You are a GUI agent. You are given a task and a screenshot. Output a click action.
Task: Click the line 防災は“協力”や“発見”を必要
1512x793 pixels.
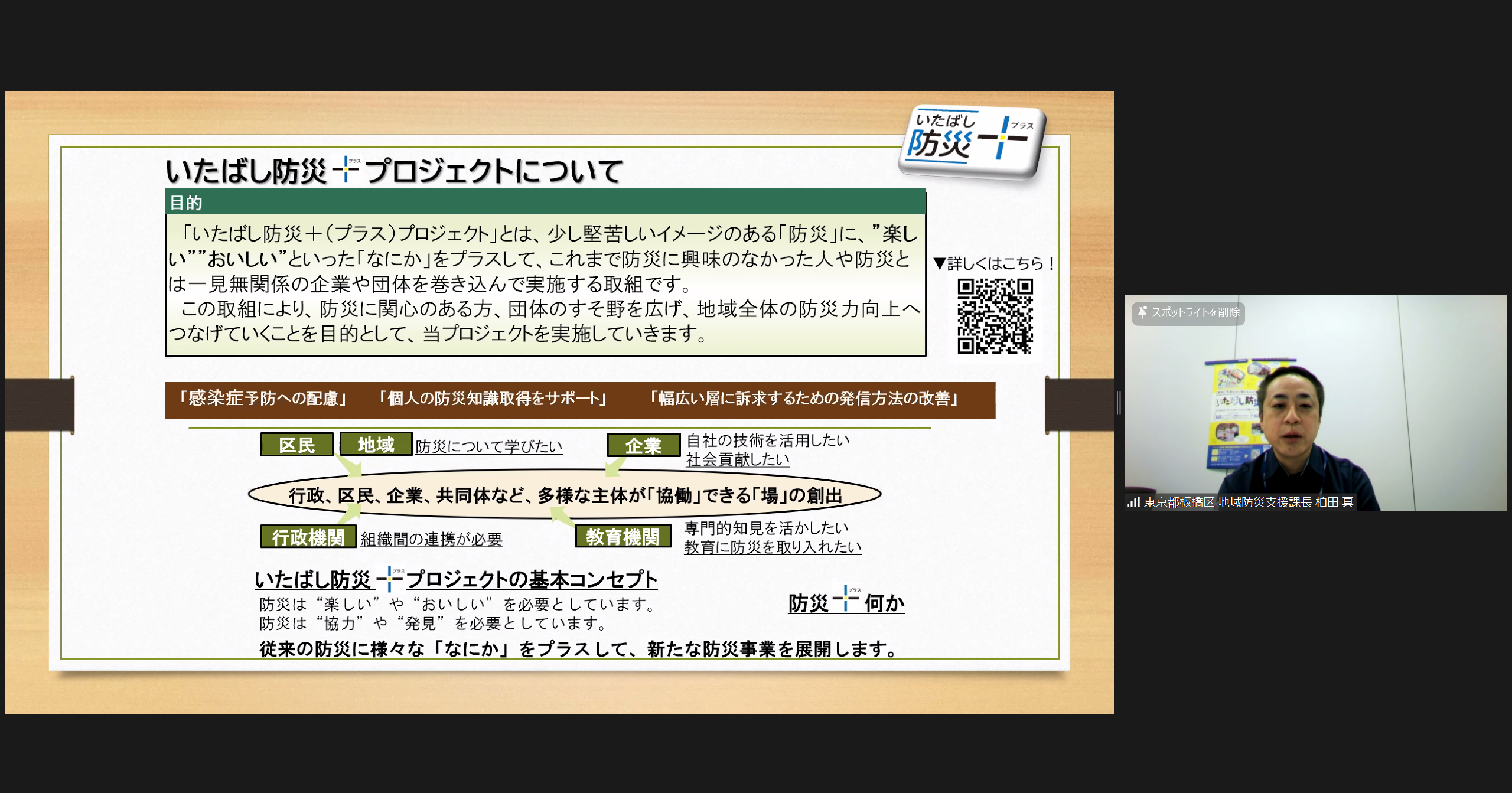433,624
